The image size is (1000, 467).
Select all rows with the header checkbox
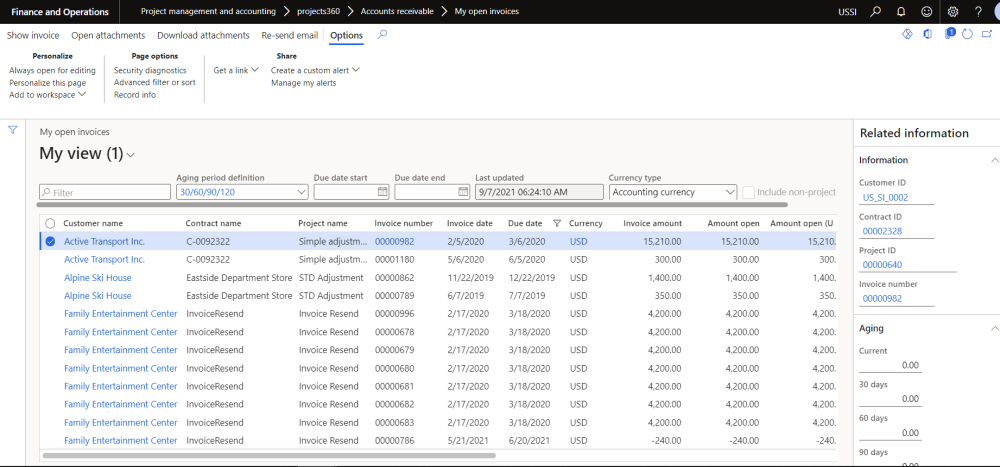[x=50, y=223]
